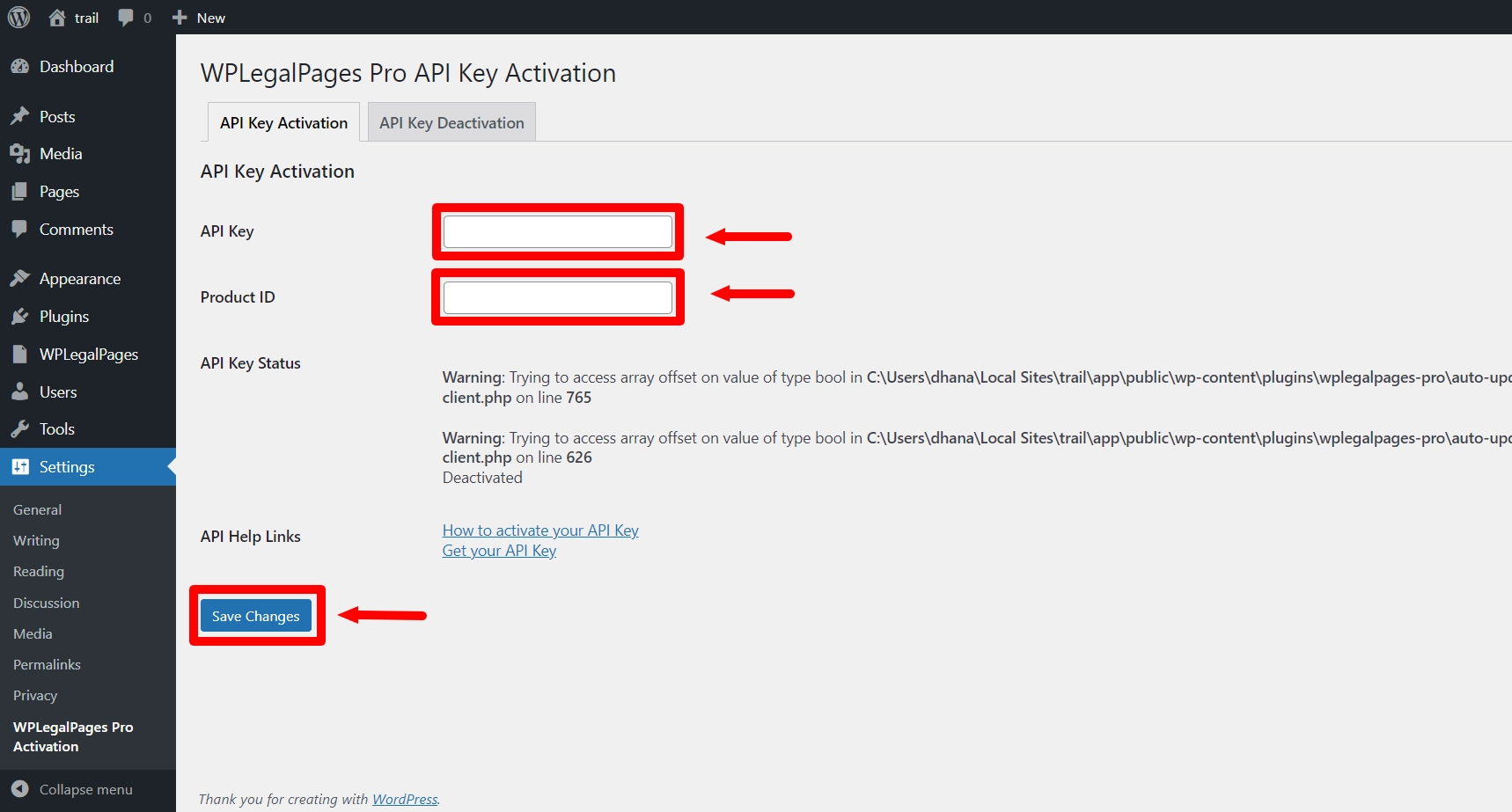Click the WordPress logo in admin bar

coord(18,17)
